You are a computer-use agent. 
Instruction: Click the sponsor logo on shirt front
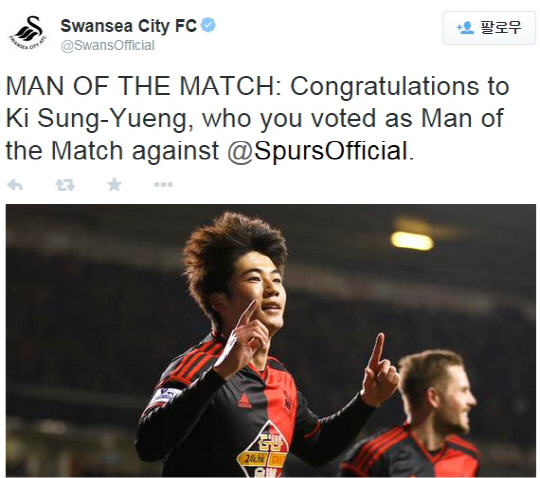tap(264, 452)
